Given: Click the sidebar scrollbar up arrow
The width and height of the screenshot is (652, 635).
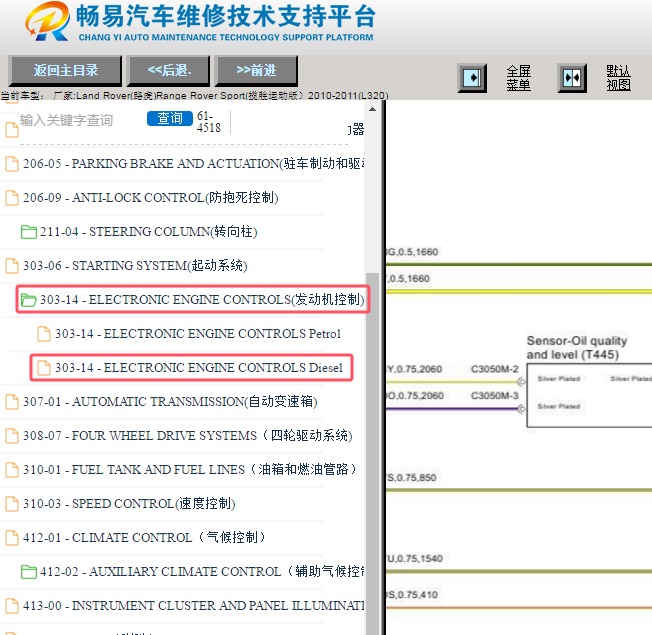Looking at the screenshot, I should (373, 109).
